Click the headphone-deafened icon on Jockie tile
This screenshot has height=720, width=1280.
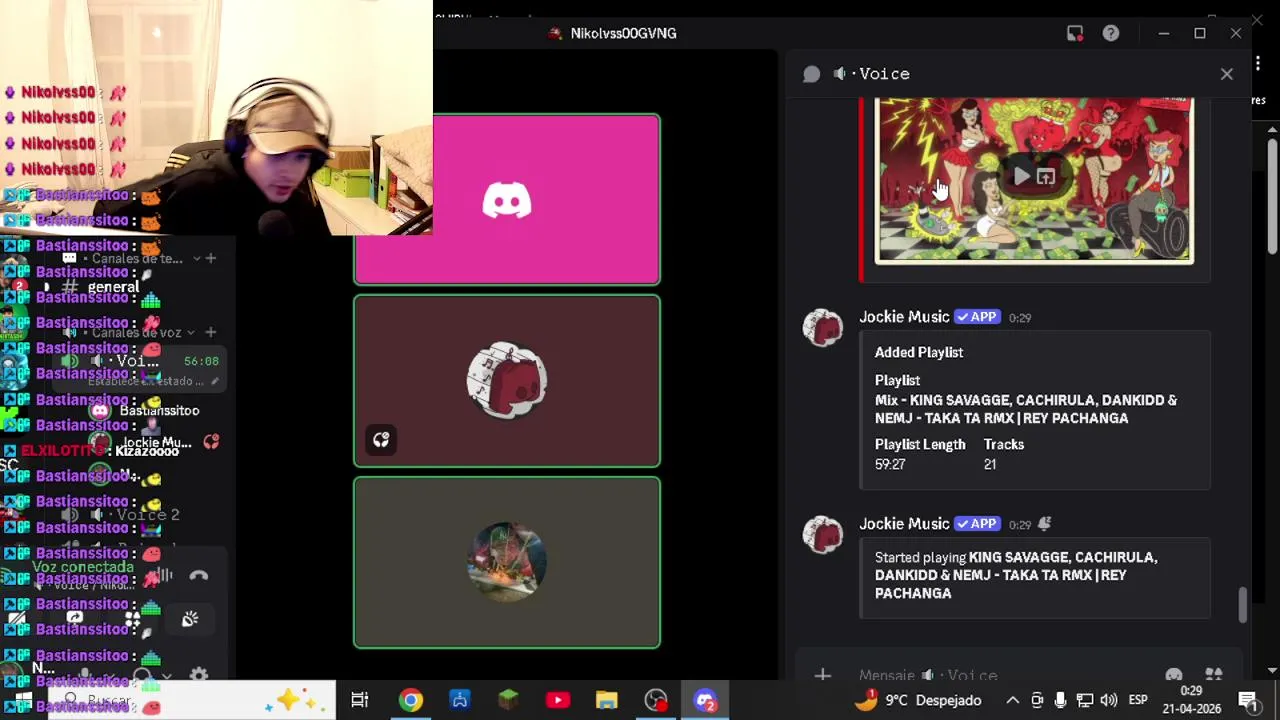coord(381,440)
